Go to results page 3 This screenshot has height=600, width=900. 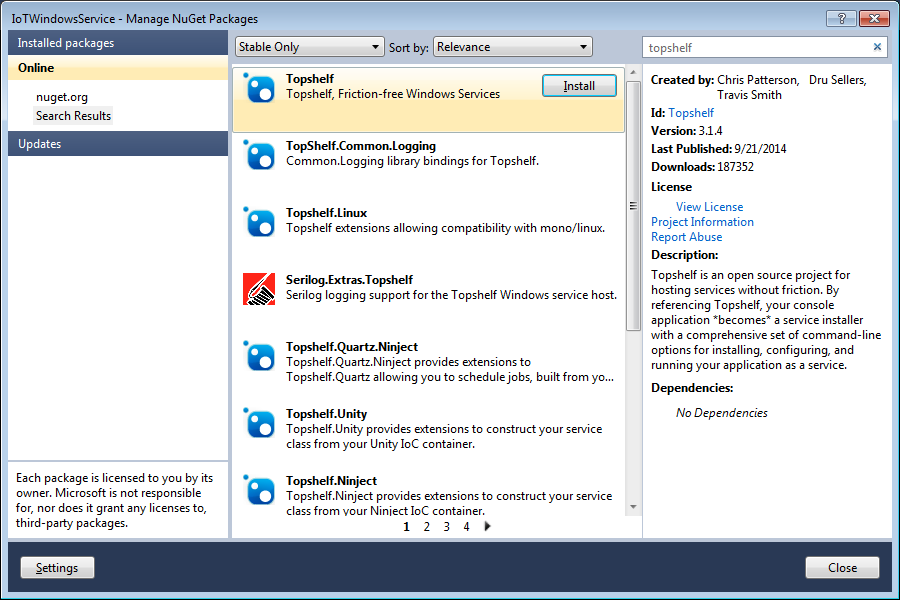[x=447, y=527]
